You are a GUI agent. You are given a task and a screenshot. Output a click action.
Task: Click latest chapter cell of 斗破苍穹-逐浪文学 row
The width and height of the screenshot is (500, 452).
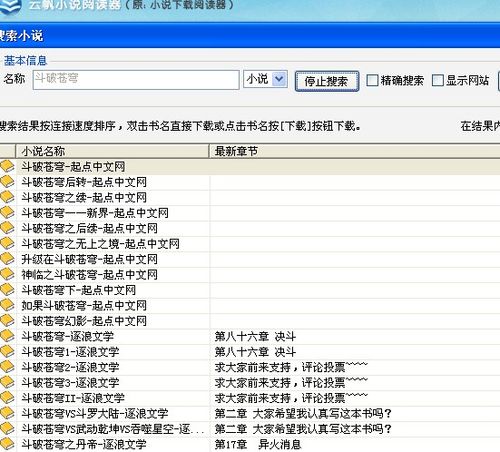point(355,336)
